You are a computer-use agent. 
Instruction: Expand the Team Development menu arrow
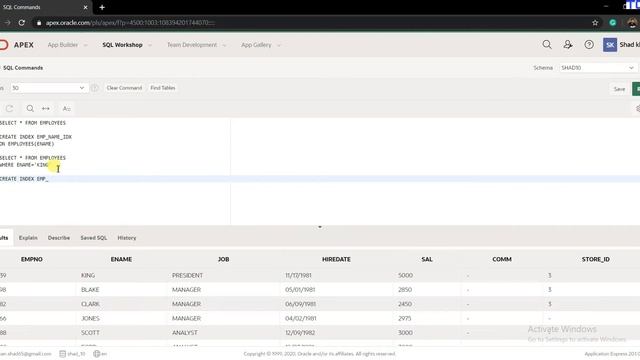[x=224, y=45]
